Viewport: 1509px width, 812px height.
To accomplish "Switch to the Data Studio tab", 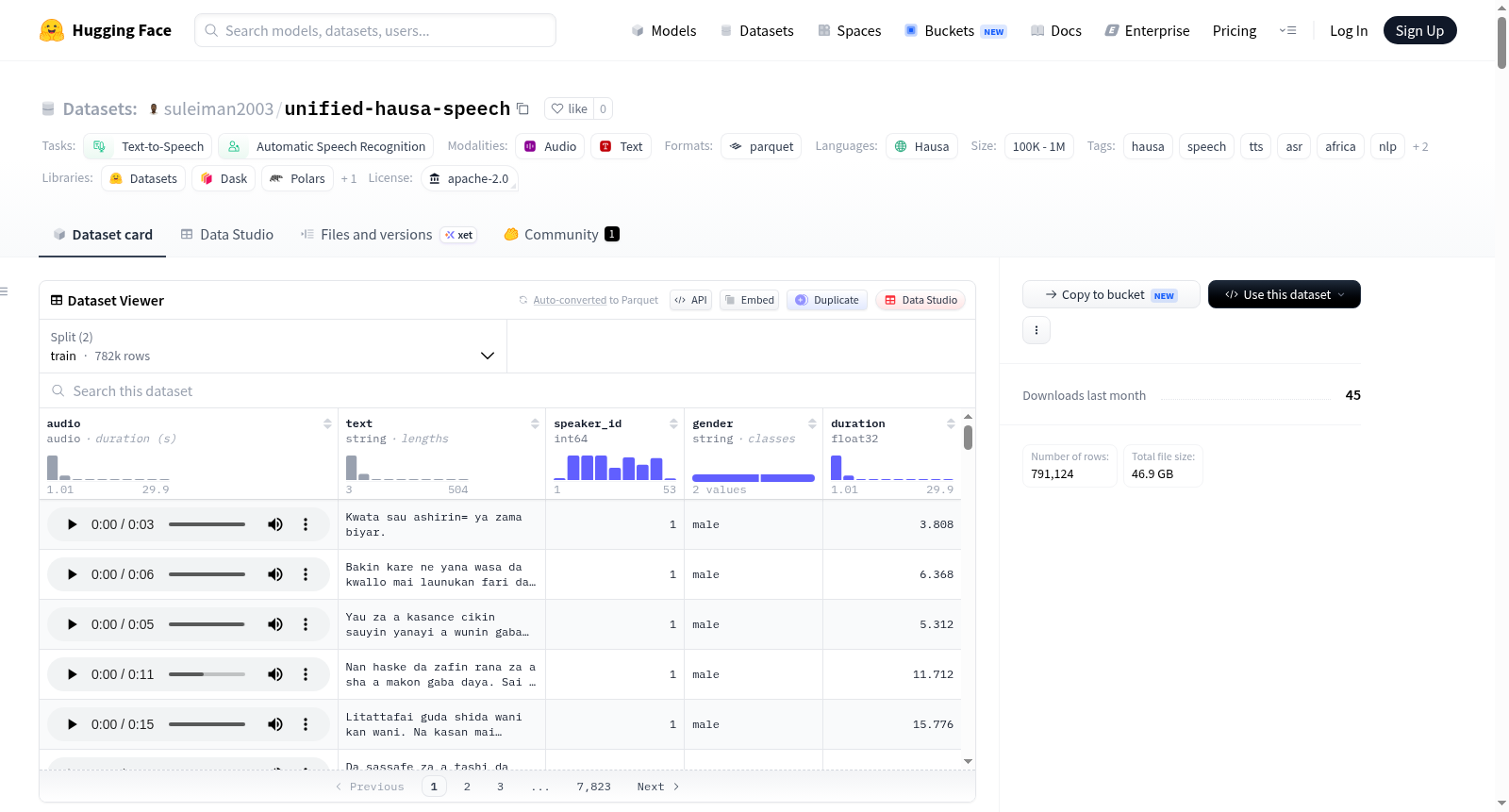I will (x=227, y=235).
